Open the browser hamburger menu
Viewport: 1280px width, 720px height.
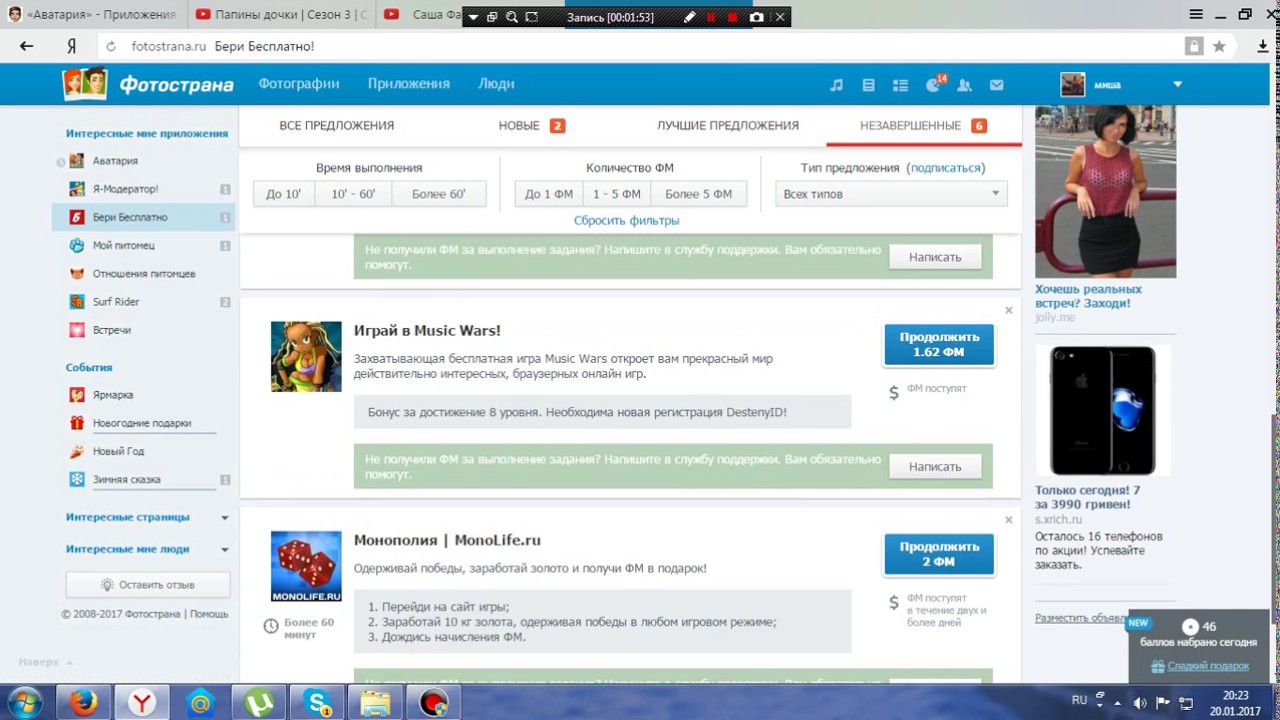click(1196, 15)
